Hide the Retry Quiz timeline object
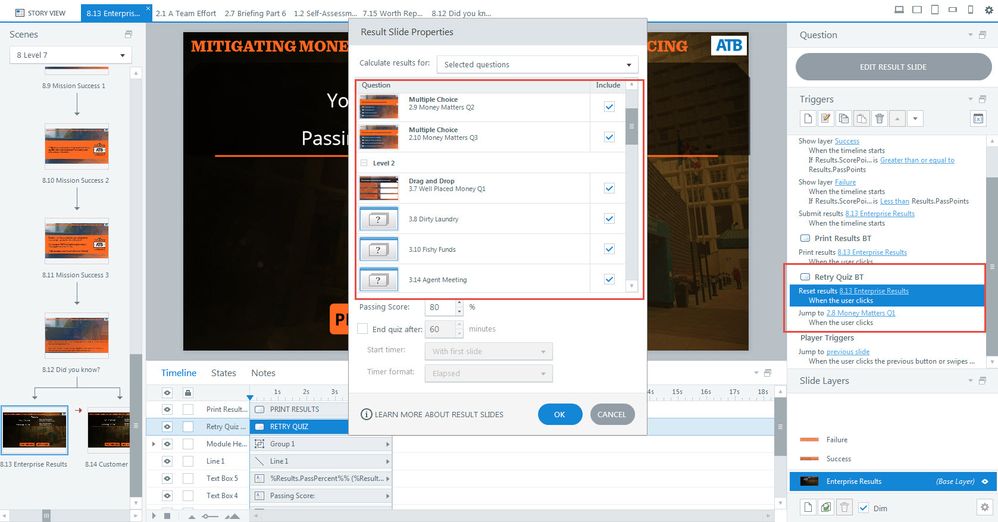The image size is (998, 522). tap(167, 427)
